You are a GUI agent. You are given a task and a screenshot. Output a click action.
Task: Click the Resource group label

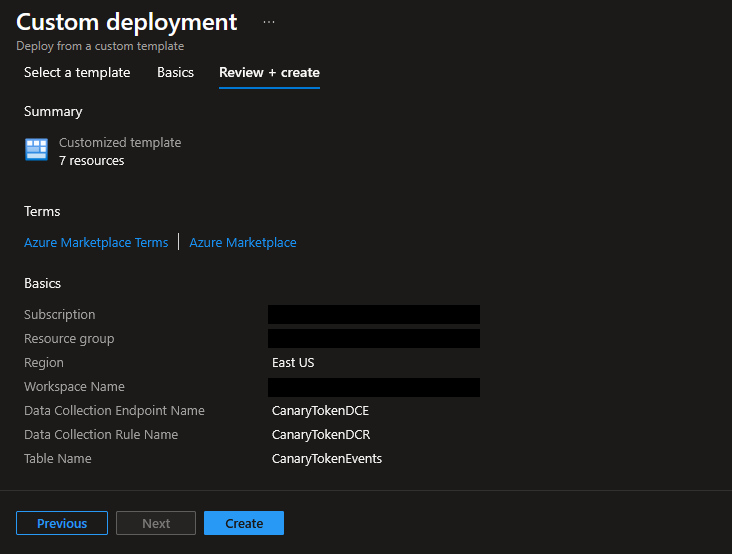pos(69,338)
